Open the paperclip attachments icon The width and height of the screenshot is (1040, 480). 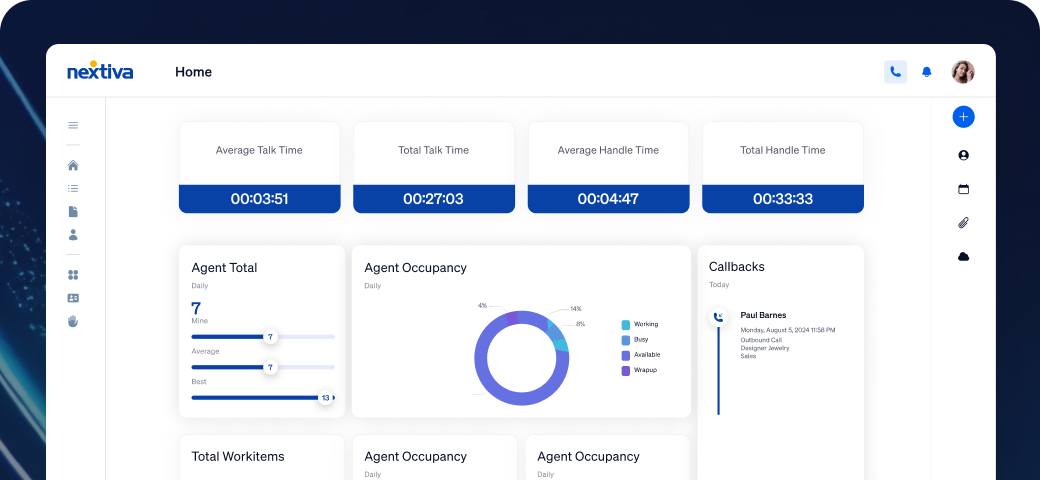[x=963, y=223]
